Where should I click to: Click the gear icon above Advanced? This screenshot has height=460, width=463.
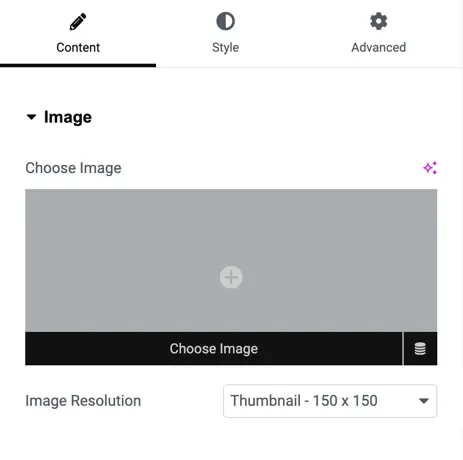[379, 21]
